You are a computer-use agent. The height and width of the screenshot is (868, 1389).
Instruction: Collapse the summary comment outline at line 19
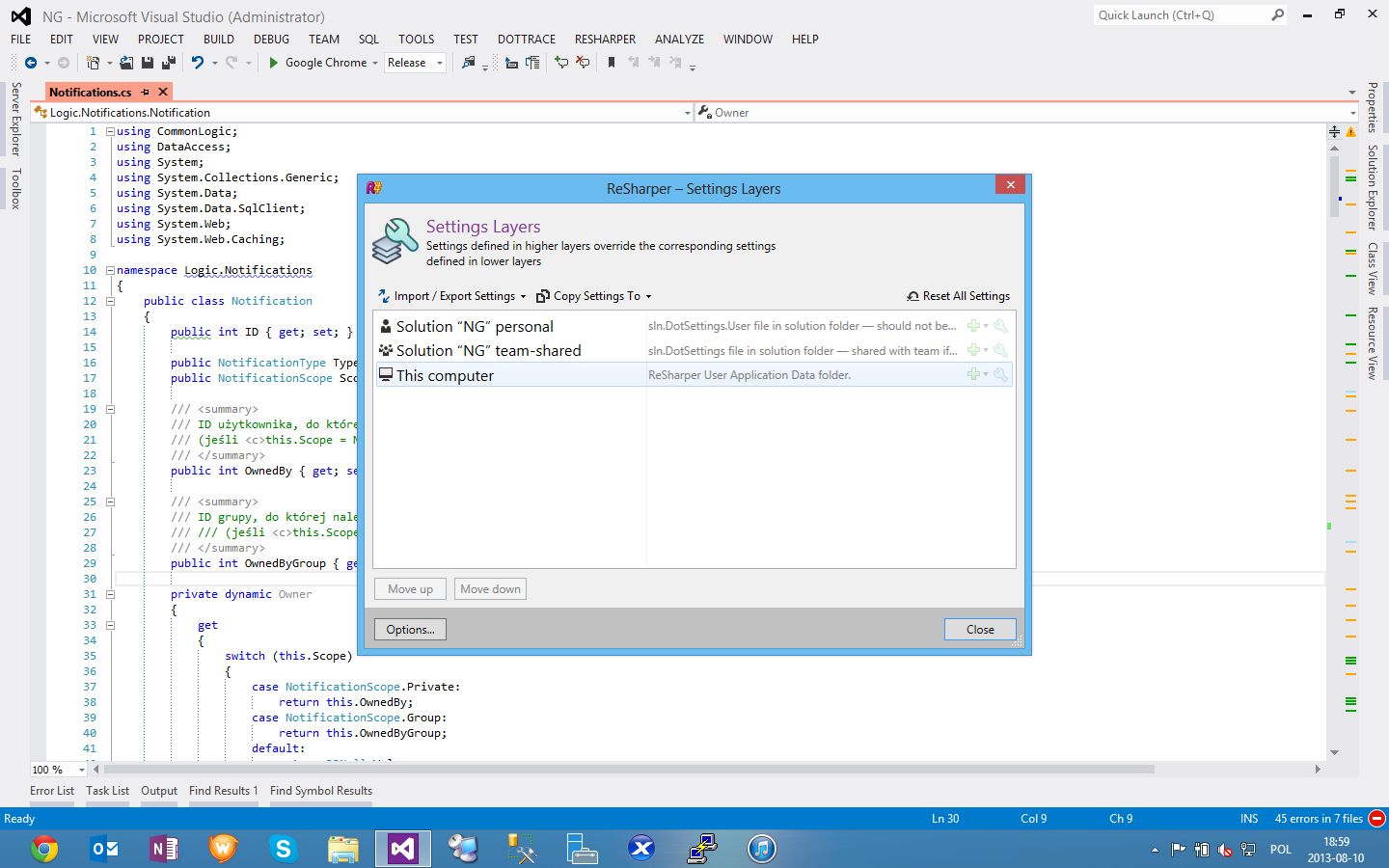pos(110,409)
